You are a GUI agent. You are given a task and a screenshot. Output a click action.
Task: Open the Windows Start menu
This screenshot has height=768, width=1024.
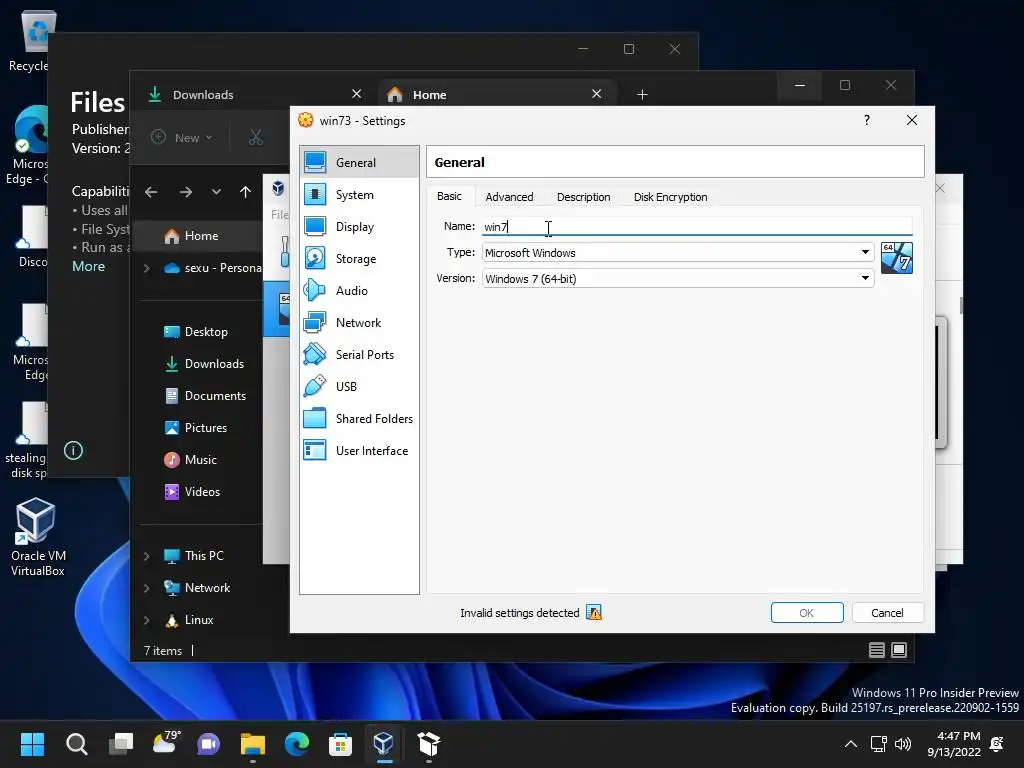pyautogui.click(x=32, y=744)
